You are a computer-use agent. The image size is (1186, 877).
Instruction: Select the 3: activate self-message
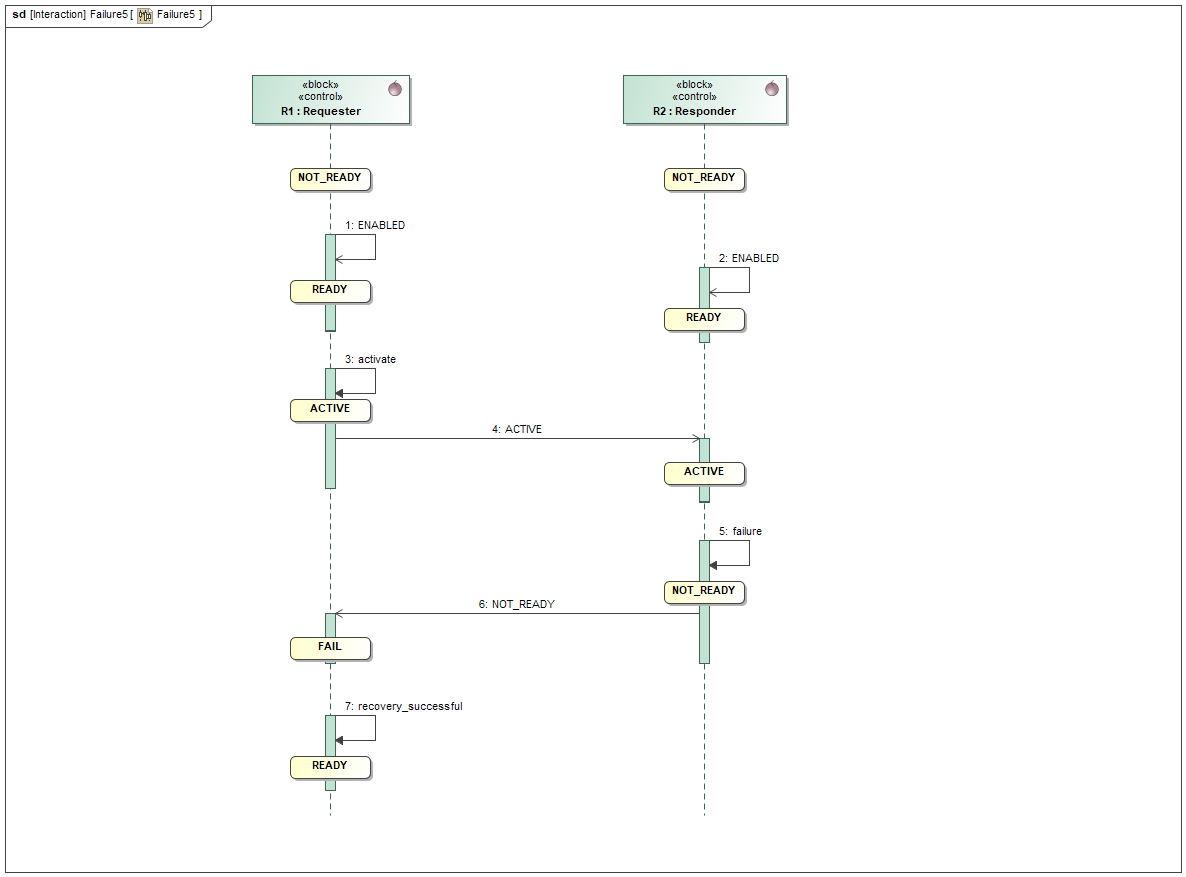[370, 359]
